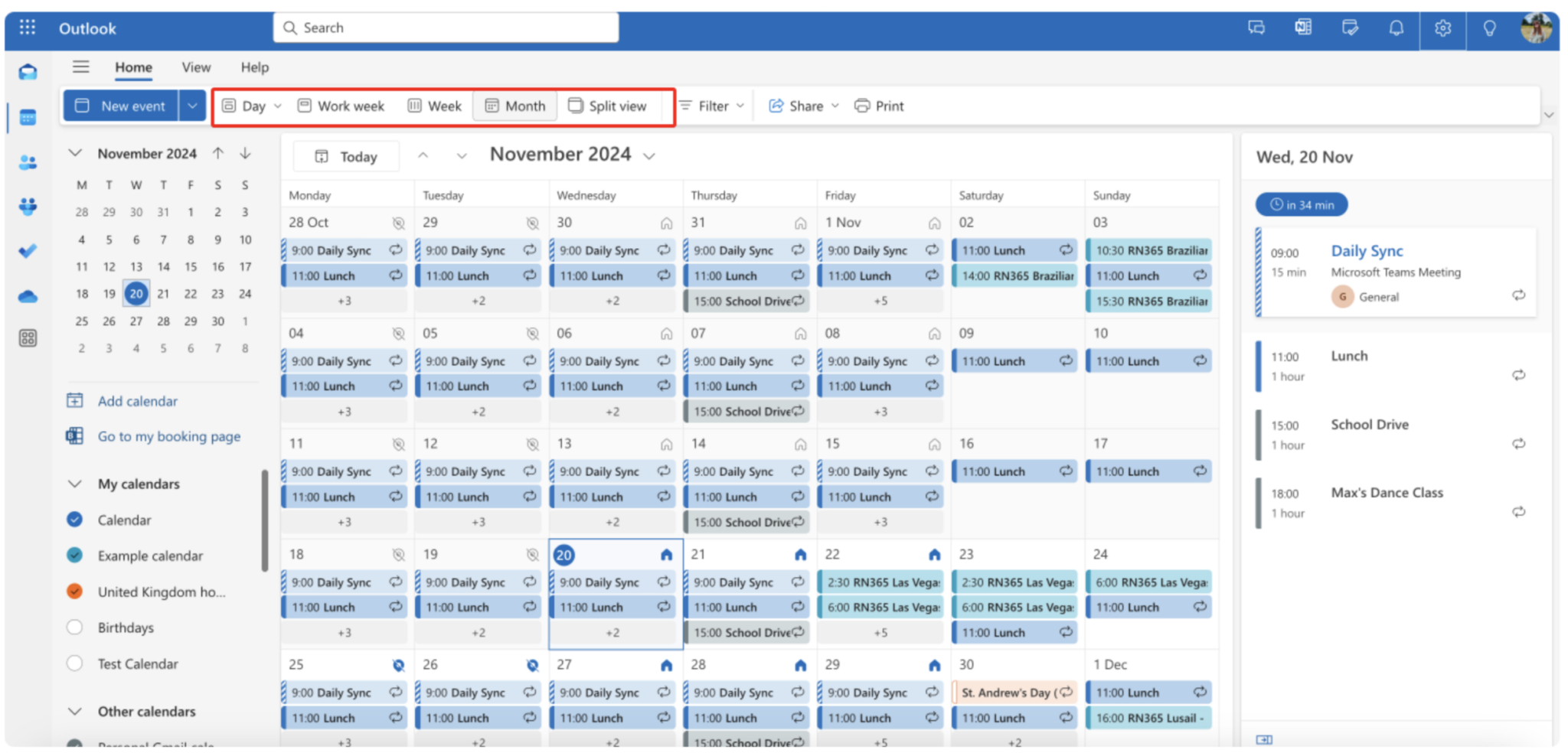Select day 21 in the mini calendar
This screenshot has height=753, width=1568.
pos(163,294)
